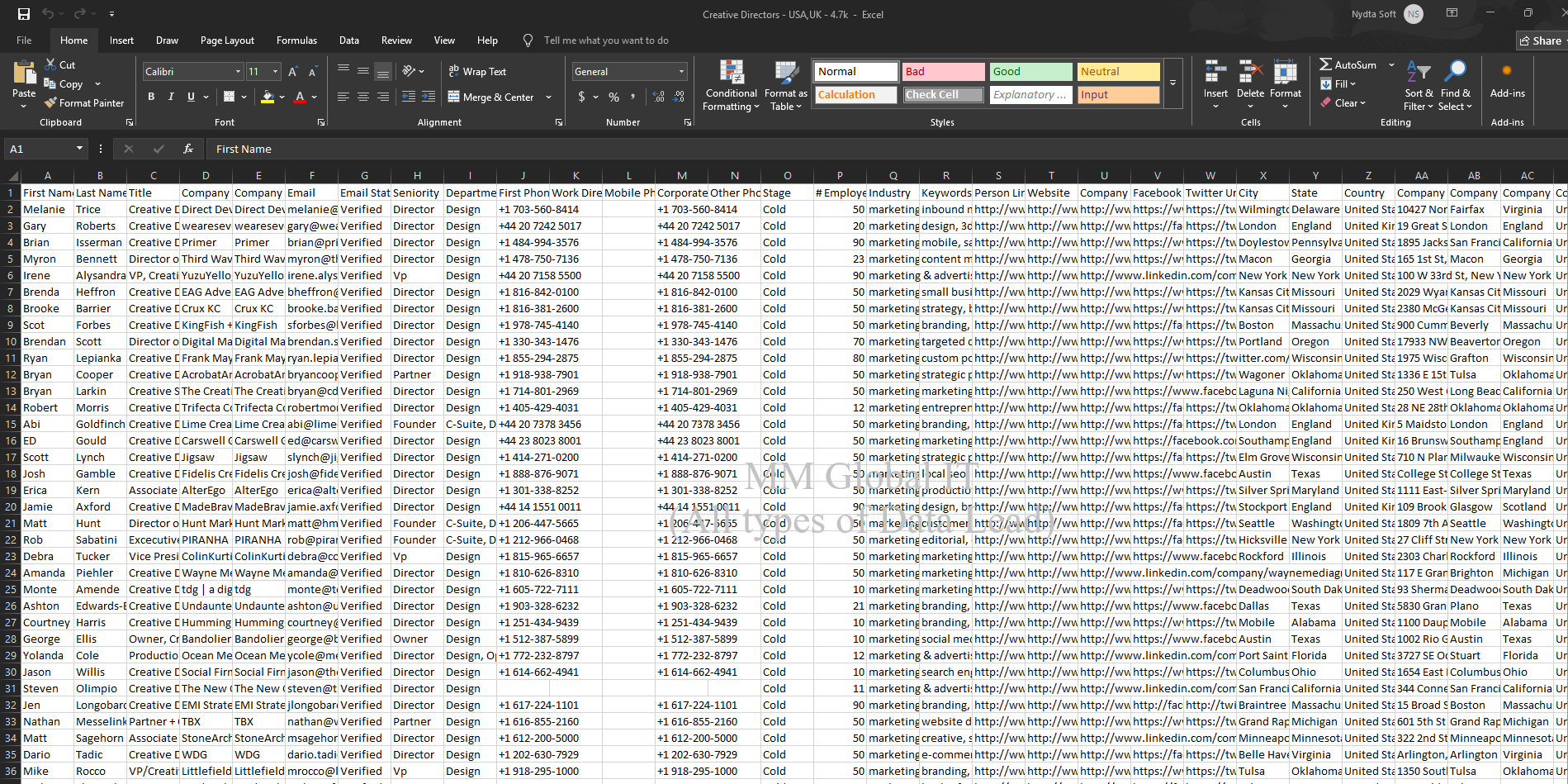Image resolution: width=1568 pixels, height=784 pixels.
Task: Click the Format cells icon
Action: point(1286,72)
